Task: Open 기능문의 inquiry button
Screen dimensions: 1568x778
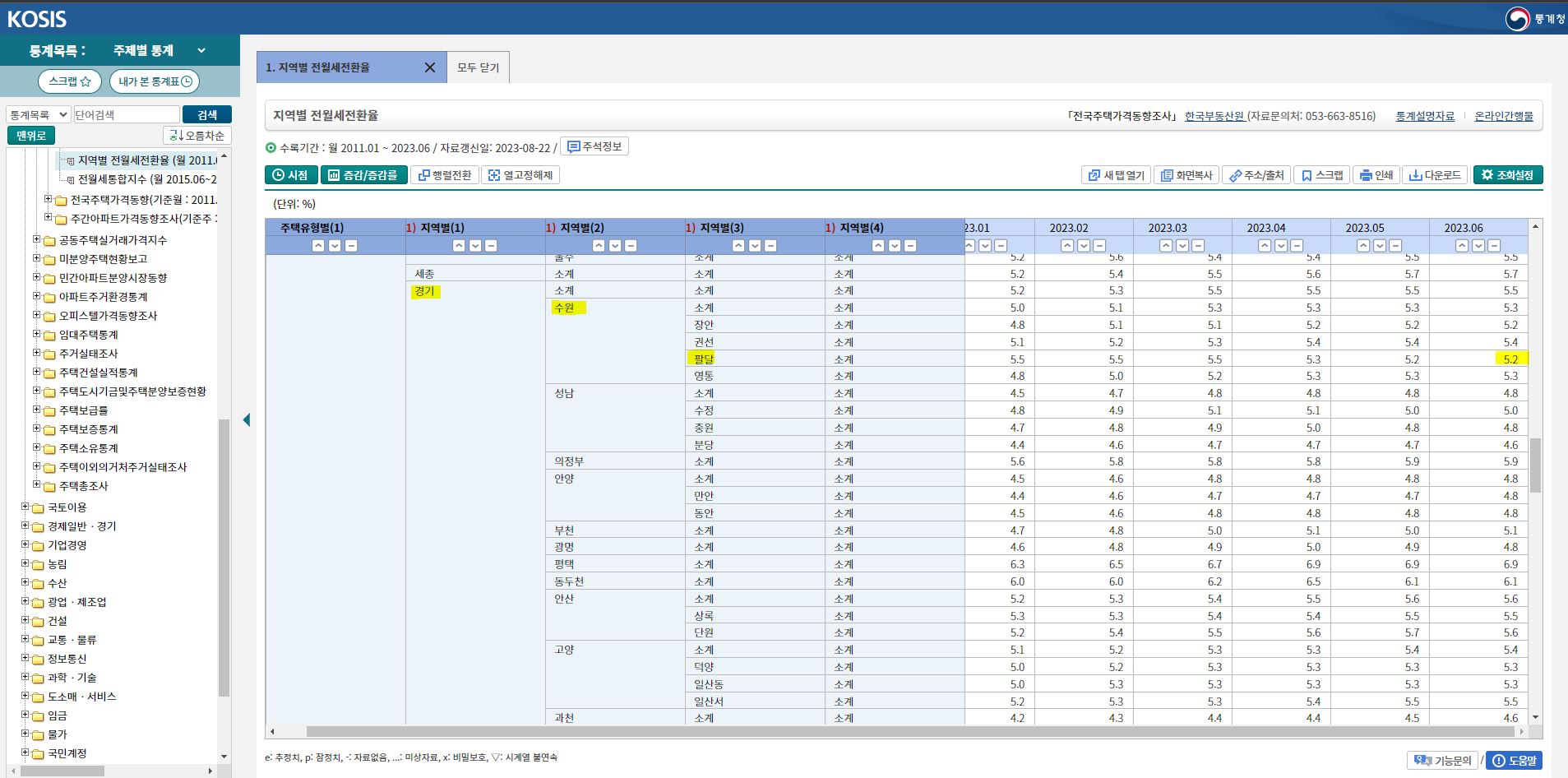Action: tap(1443, 760)
